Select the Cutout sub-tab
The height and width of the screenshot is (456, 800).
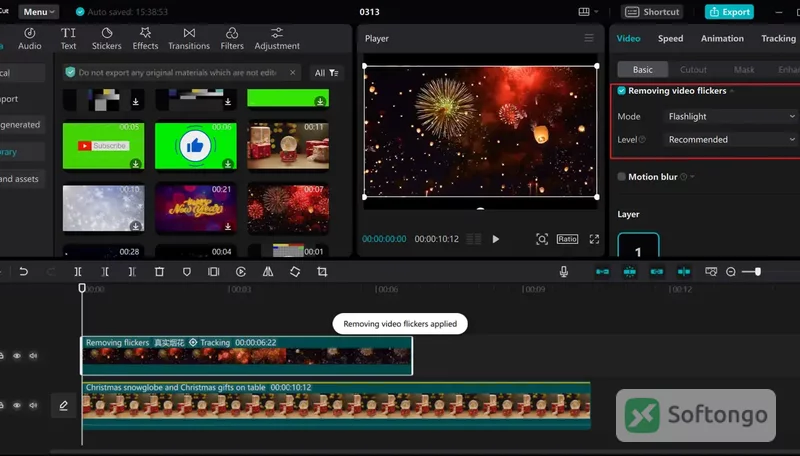(693, 69)
